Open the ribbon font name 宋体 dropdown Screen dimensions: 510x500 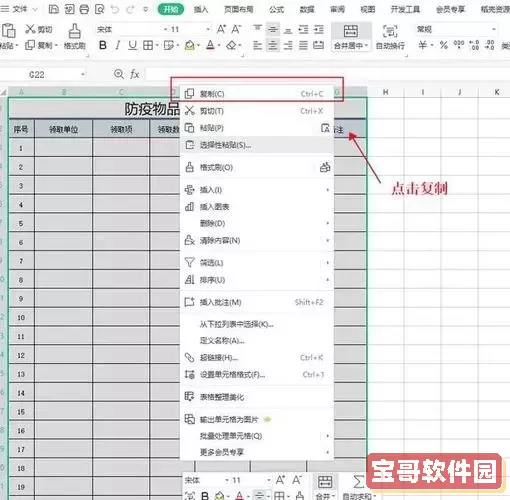166,29
